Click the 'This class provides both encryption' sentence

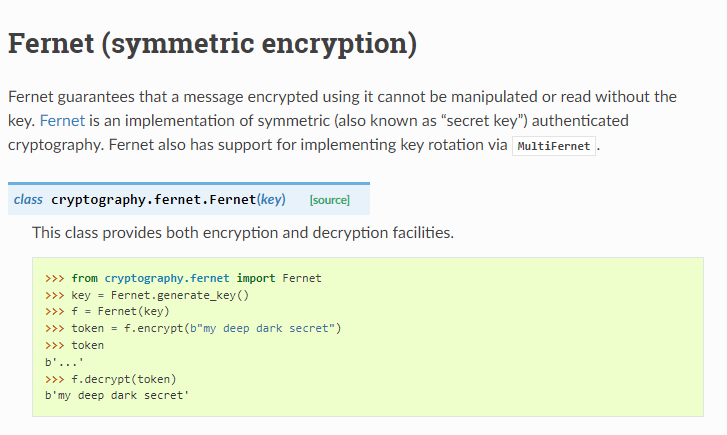tap(243, 233)
